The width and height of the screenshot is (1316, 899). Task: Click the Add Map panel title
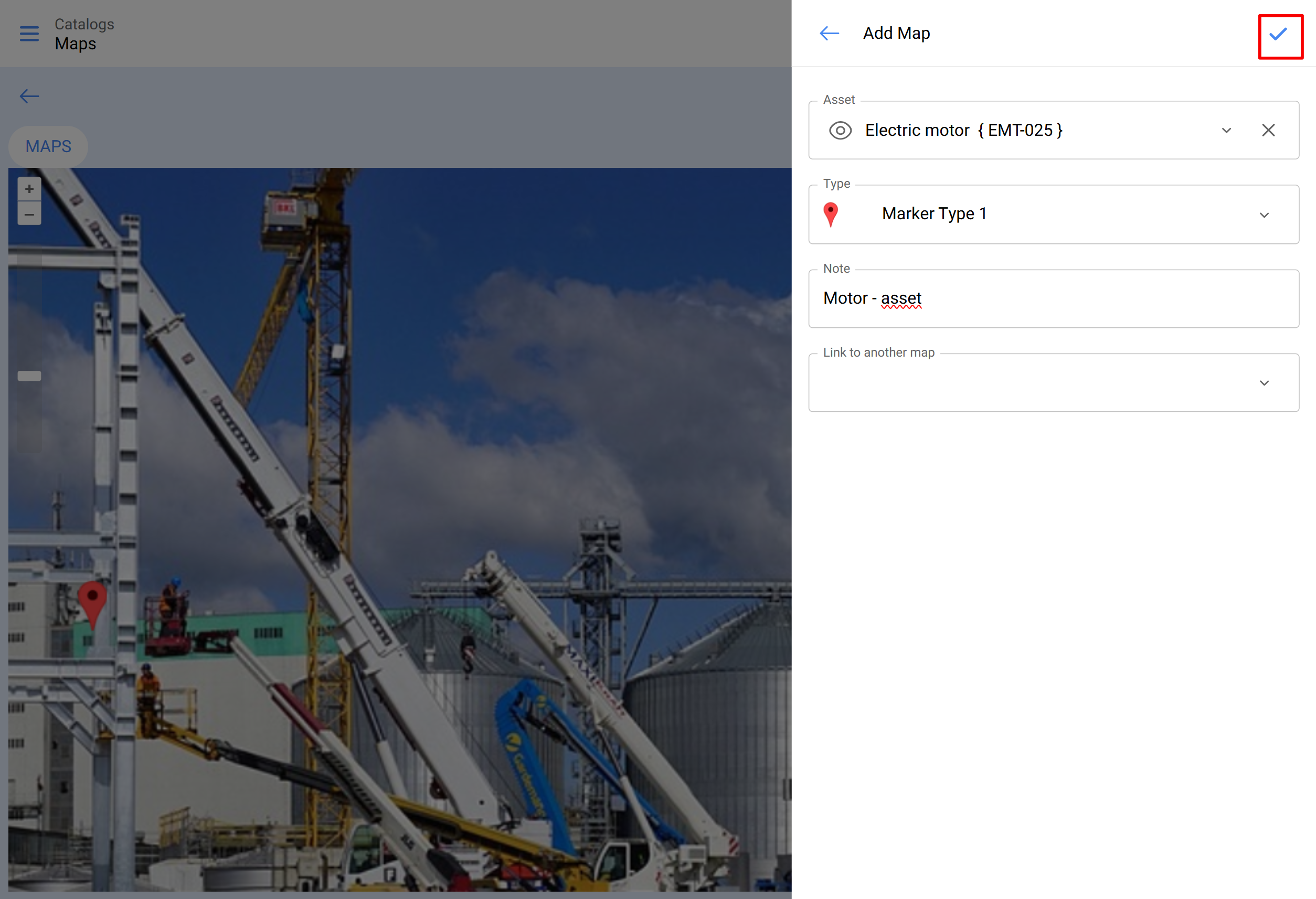(896, 34)
